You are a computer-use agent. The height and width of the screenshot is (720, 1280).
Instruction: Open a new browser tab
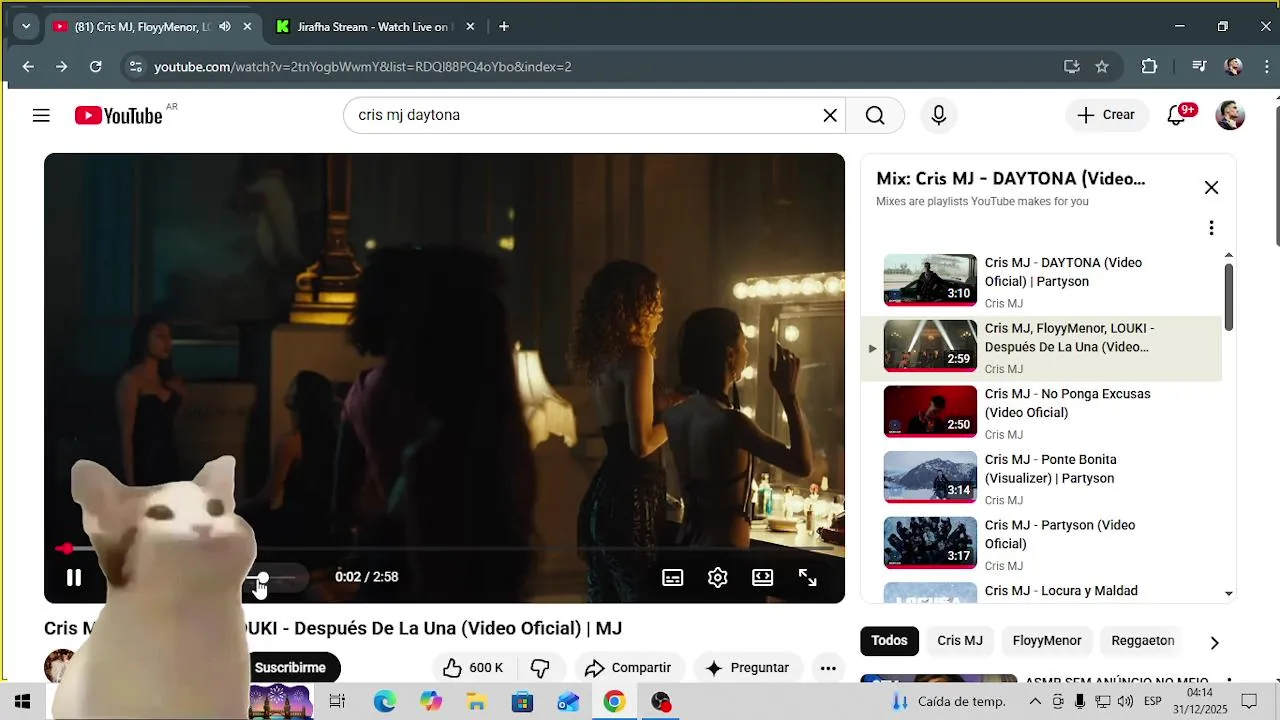coord(504,27)
